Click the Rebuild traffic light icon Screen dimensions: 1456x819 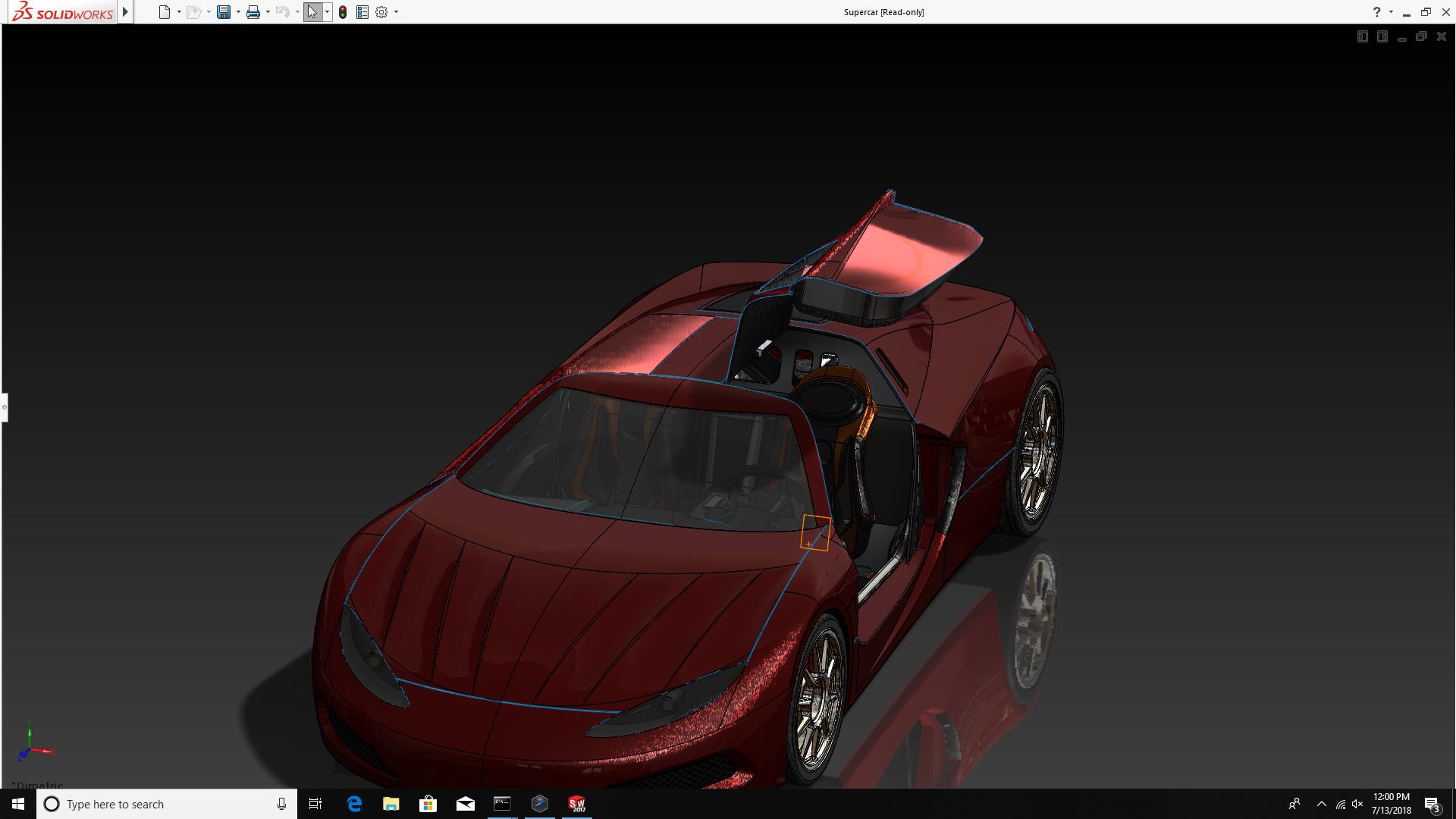(x=343, y=12)
